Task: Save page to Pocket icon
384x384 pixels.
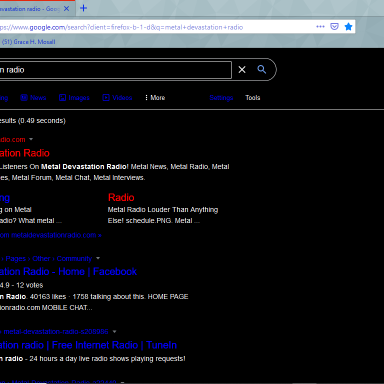Action: (x=334, y=27)
